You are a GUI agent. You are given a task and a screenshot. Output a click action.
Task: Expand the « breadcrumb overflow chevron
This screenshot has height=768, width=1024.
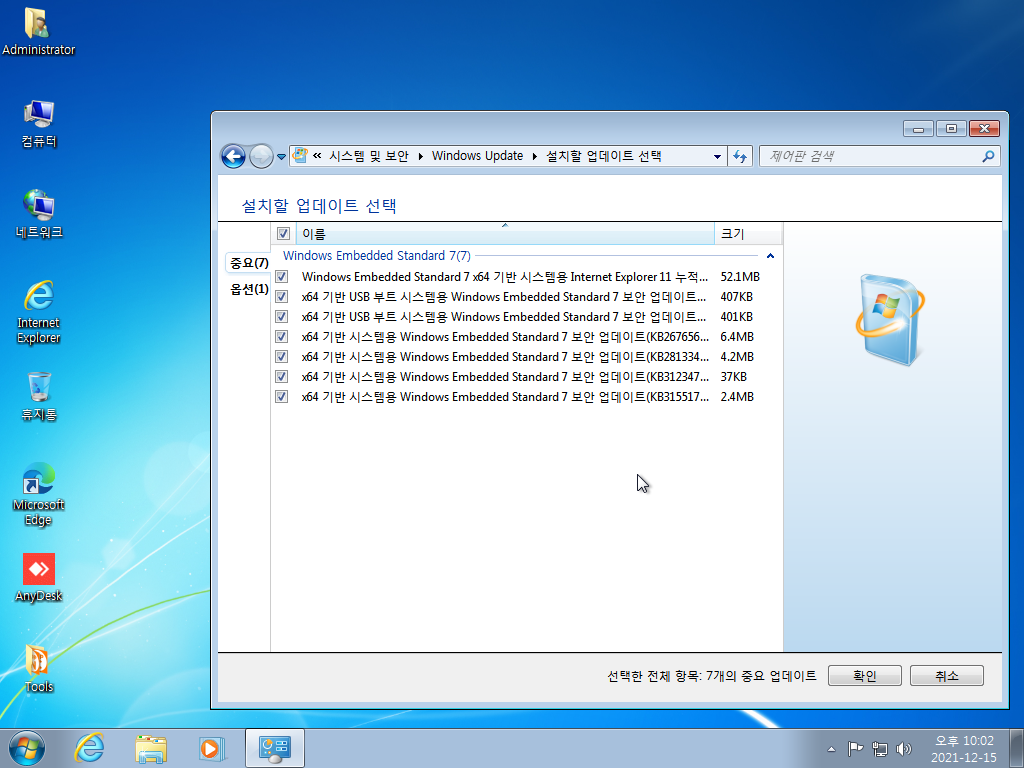coord(317,155)
